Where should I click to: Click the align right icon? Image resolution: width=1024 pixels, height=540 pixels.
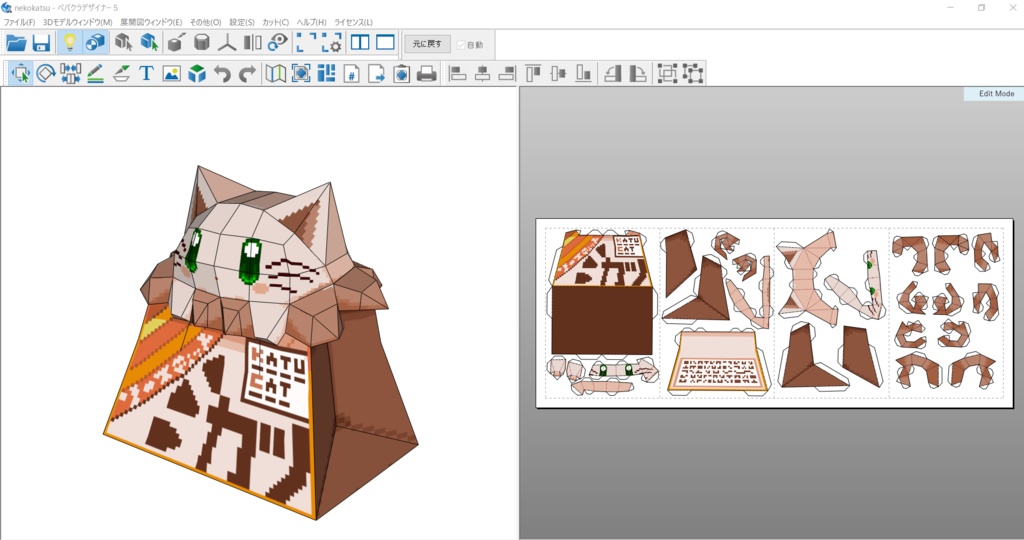(507, 74)
